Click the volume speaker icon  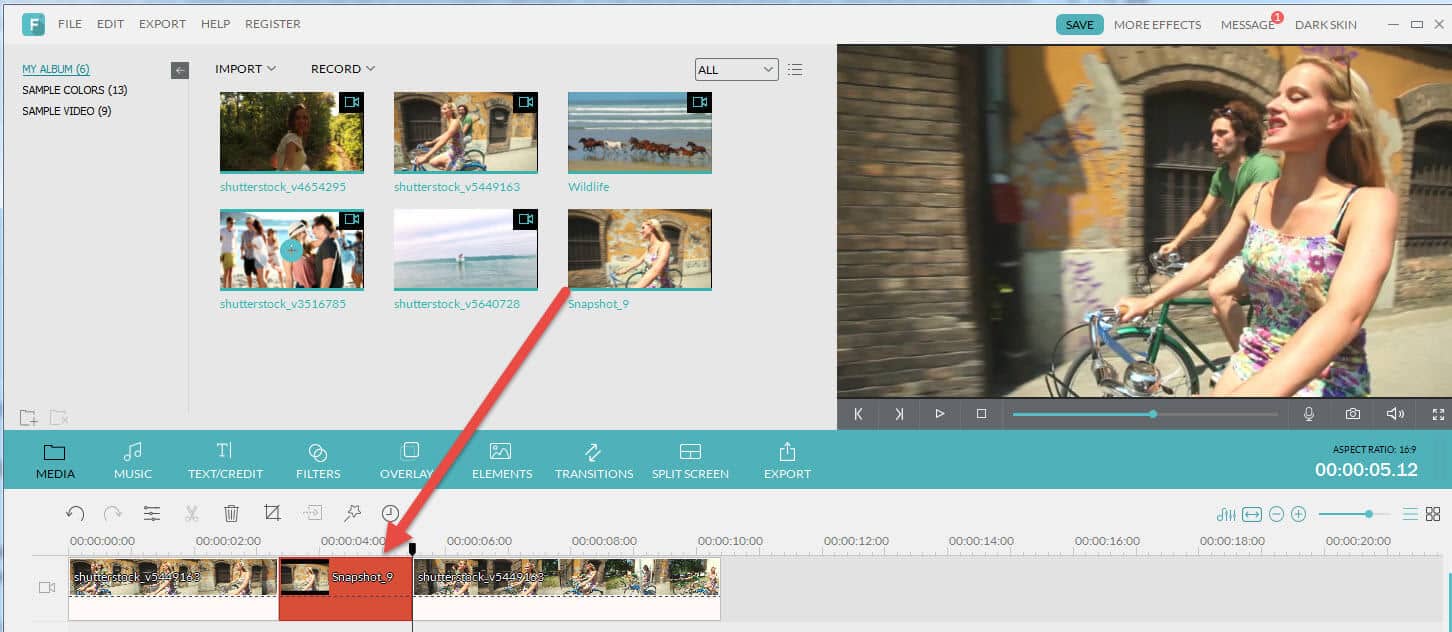1395,414
